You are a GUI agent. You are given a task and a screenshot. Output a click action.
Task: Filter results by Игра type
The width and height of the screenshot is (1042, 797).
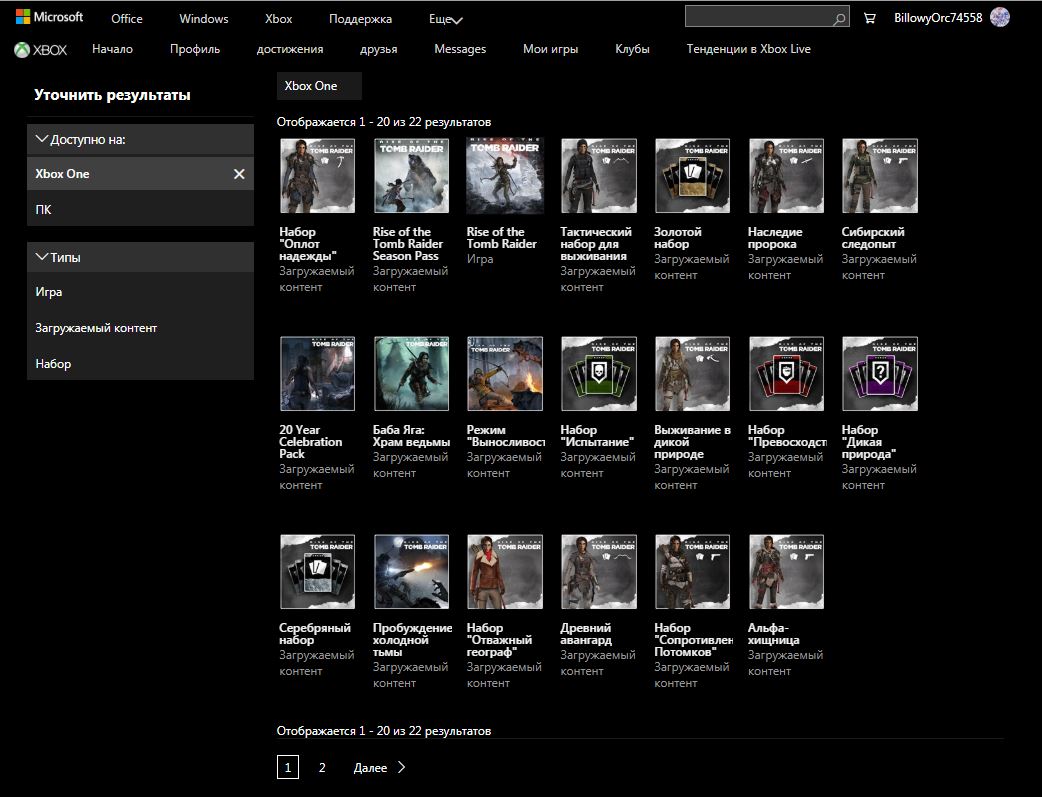(x=49, y=292)
